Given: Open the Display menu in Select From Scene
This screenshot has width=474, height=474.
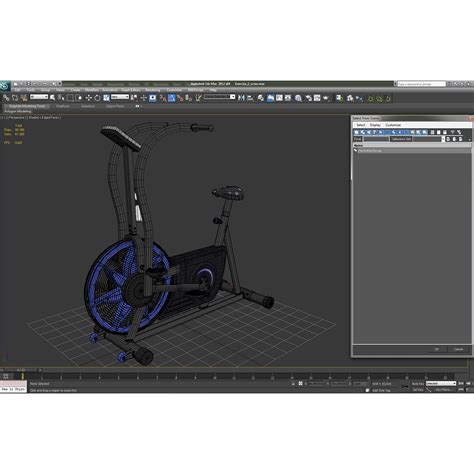Looking at the screenshot, I should pyautogui.click(x=375, y=125).
